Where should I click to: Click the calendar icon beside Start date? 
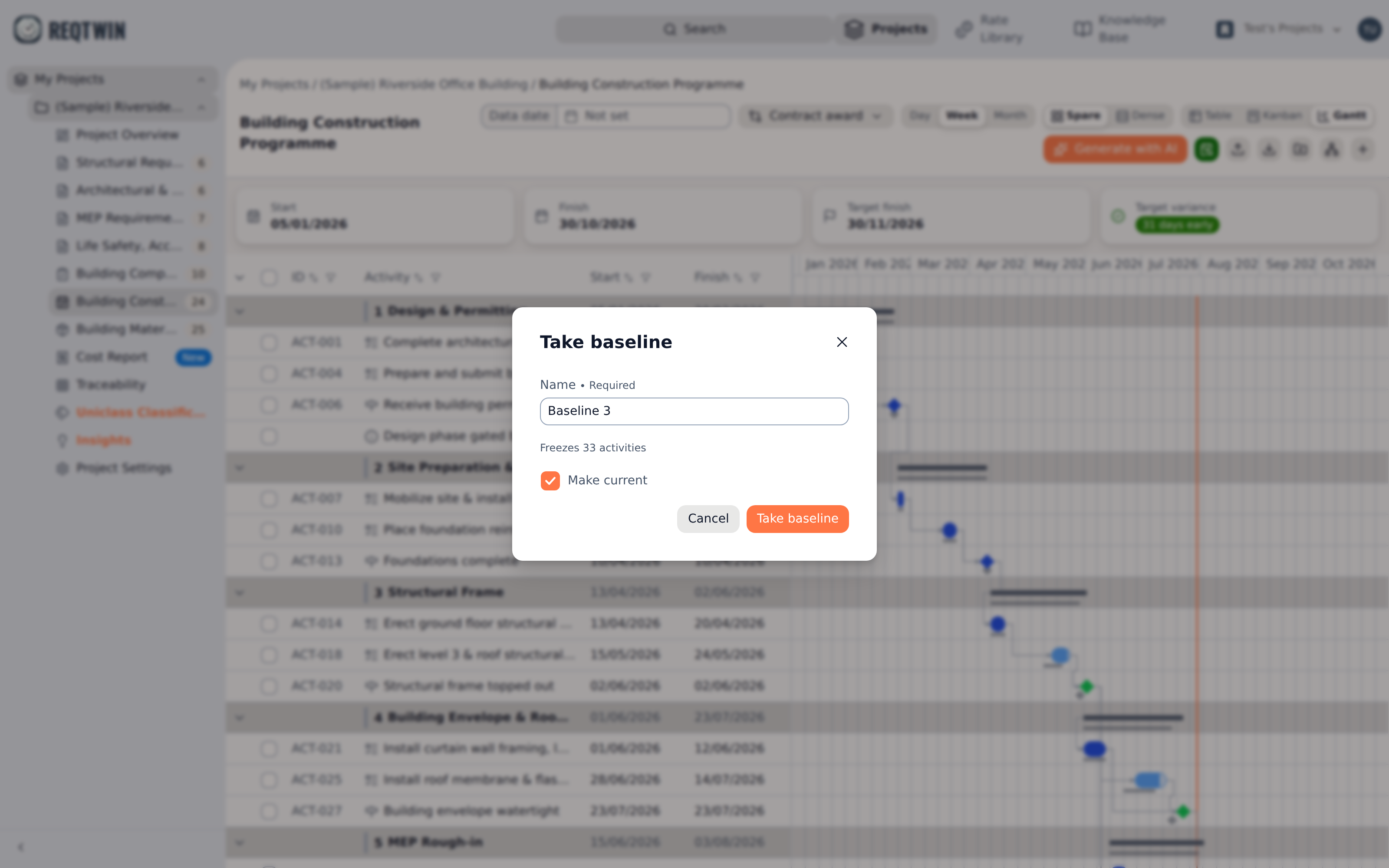pyautogui.click(x=253, y=217)
